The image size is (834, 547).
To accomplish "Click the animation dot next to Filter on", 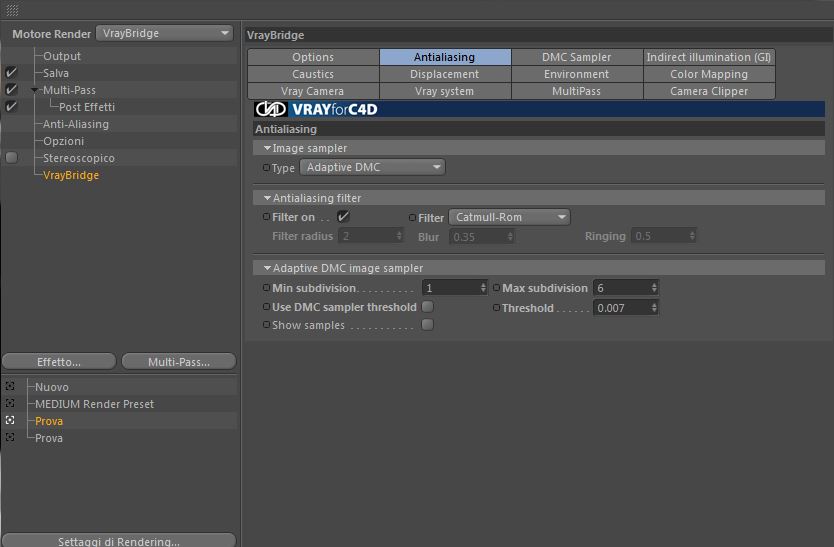I will coord(266,217).
